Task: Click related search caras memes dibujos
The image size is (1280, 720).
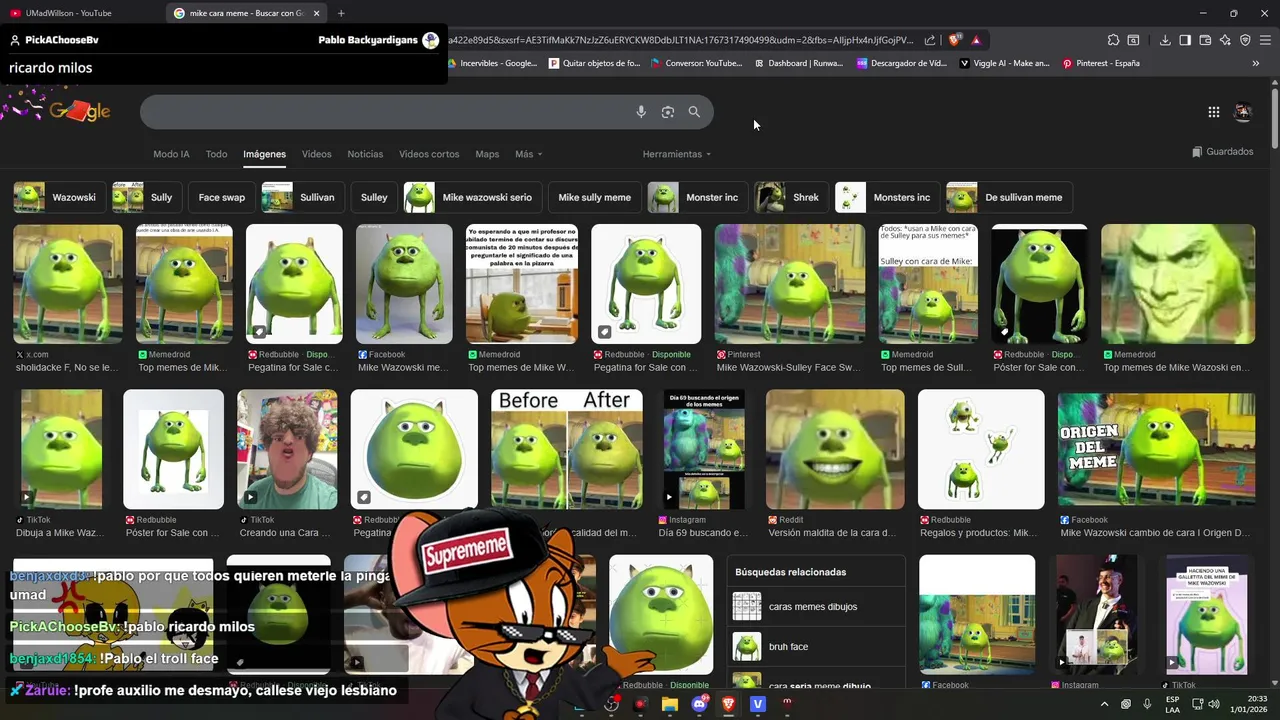Action: (x=816, y=606)
